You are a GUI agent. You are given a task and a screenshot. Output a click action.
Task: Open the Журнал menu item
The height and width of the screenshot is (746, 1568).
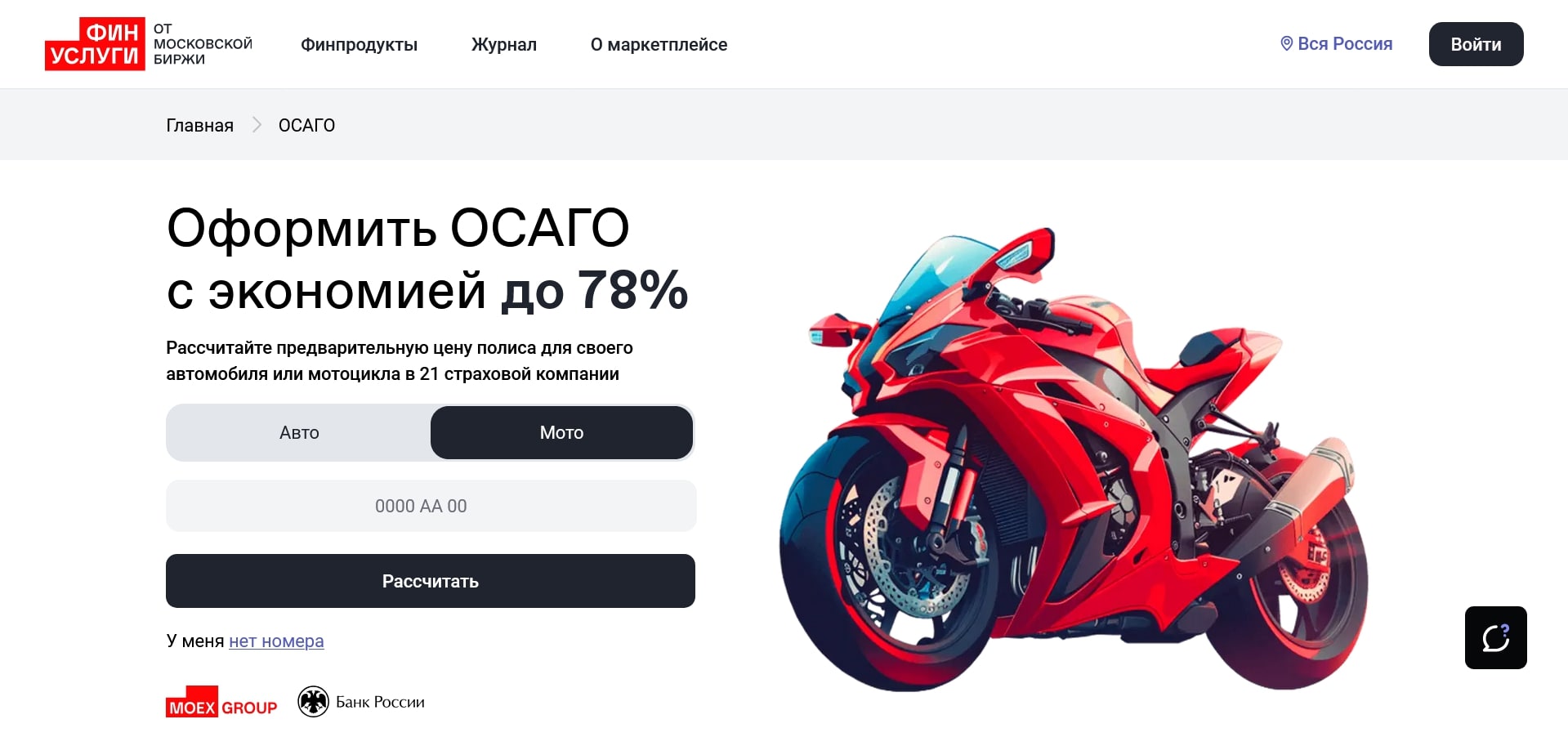click(504, 44)
